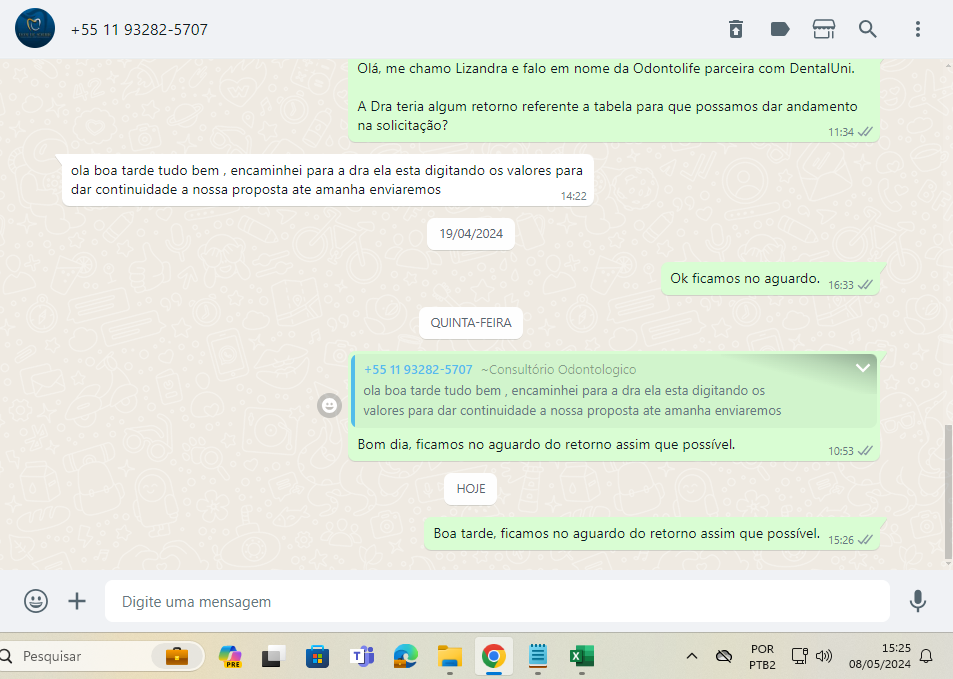Select the received 'ola boa tarde tudo bem' message
953x679 pixels.
coord(328,180)
